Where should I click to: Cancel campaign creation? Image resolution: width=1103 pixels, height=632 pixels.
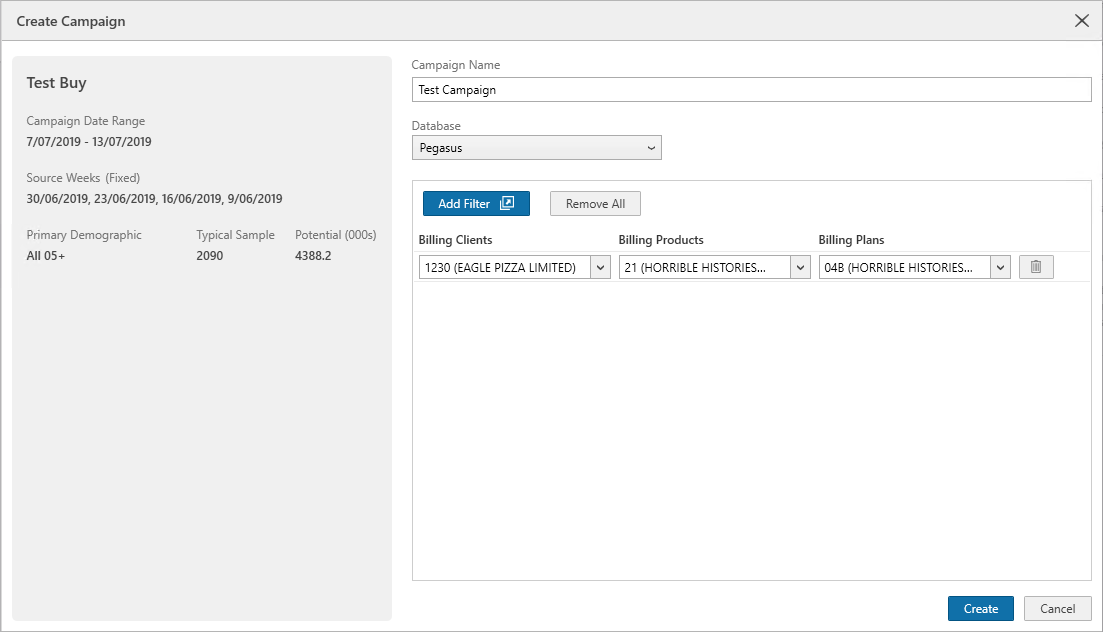click(x=1057, y=609)
